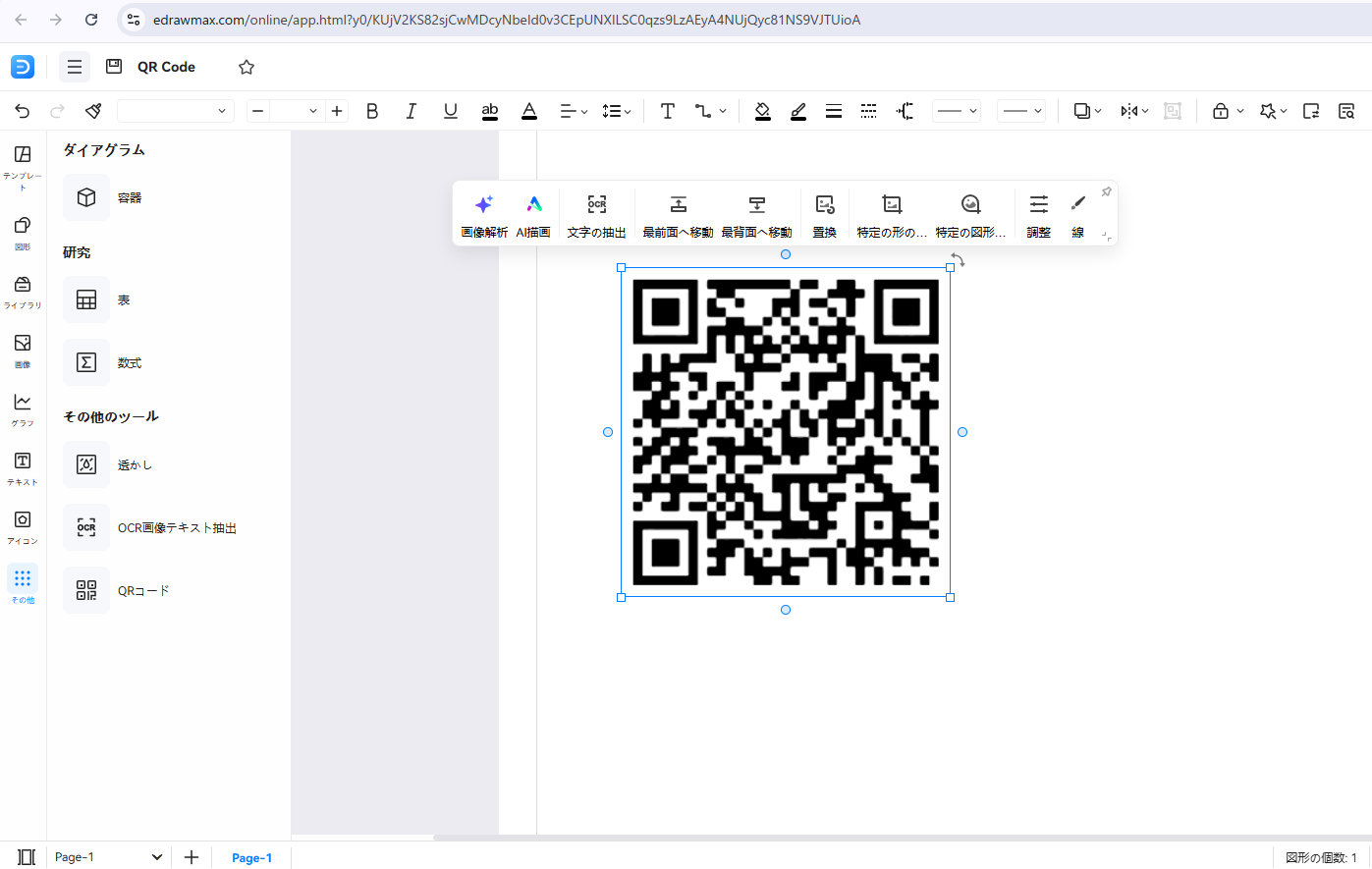Click 文字の抽出 button
This screenshot has height=869, width=1372.
click(x=596, y=214)
